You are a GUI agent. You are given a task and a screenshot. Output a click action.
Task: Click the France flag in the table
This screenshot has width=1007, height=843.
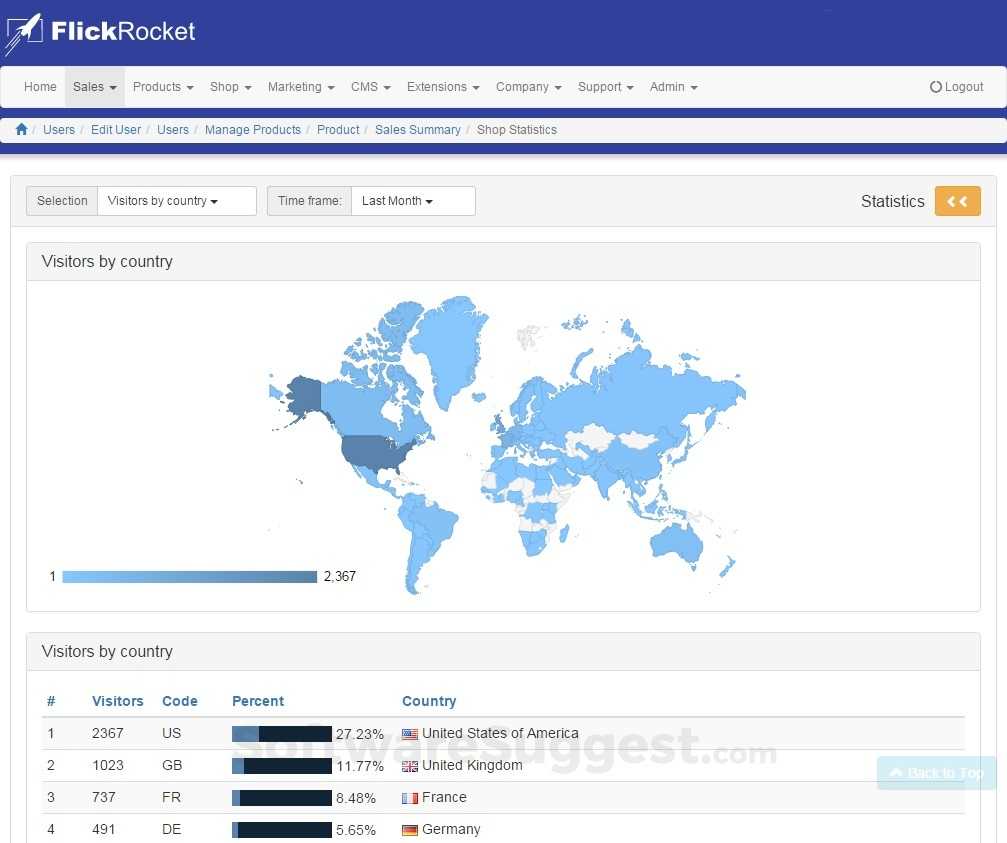coord(409,797)
